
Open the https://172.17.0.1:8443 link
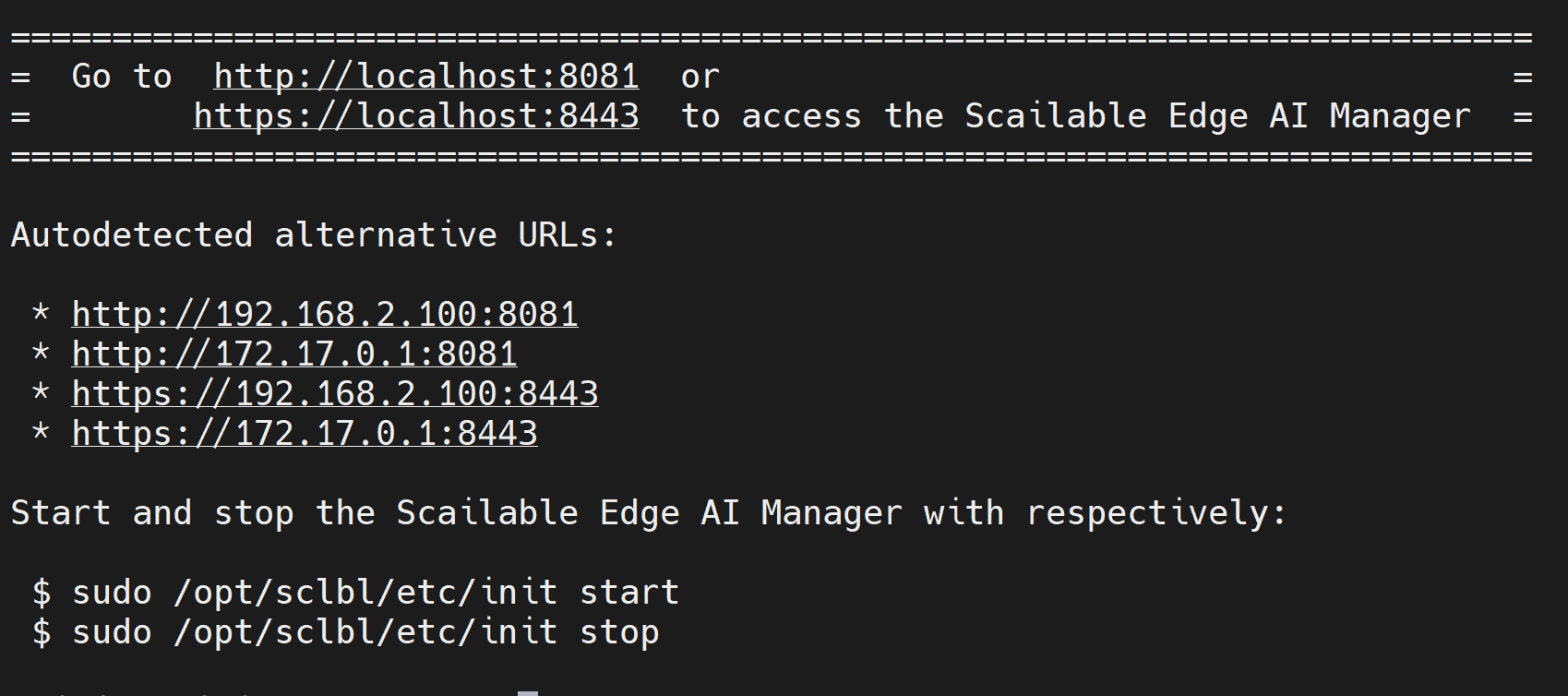pyautogui.click(x=305, y=434)
